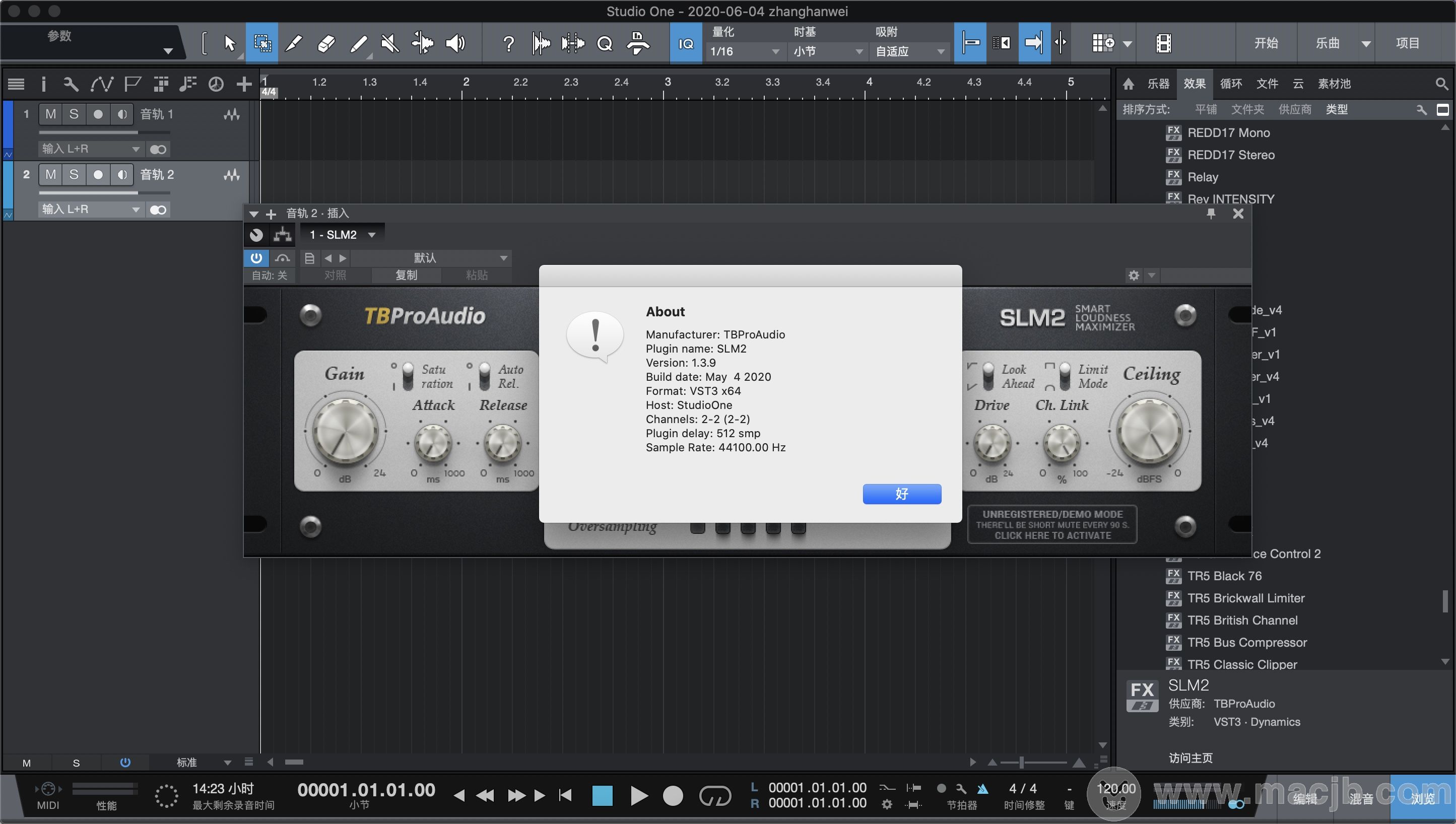Viewport: 1456px width, 824px height.
Task: Select the Eraser tool
Action: pos(326,43)
